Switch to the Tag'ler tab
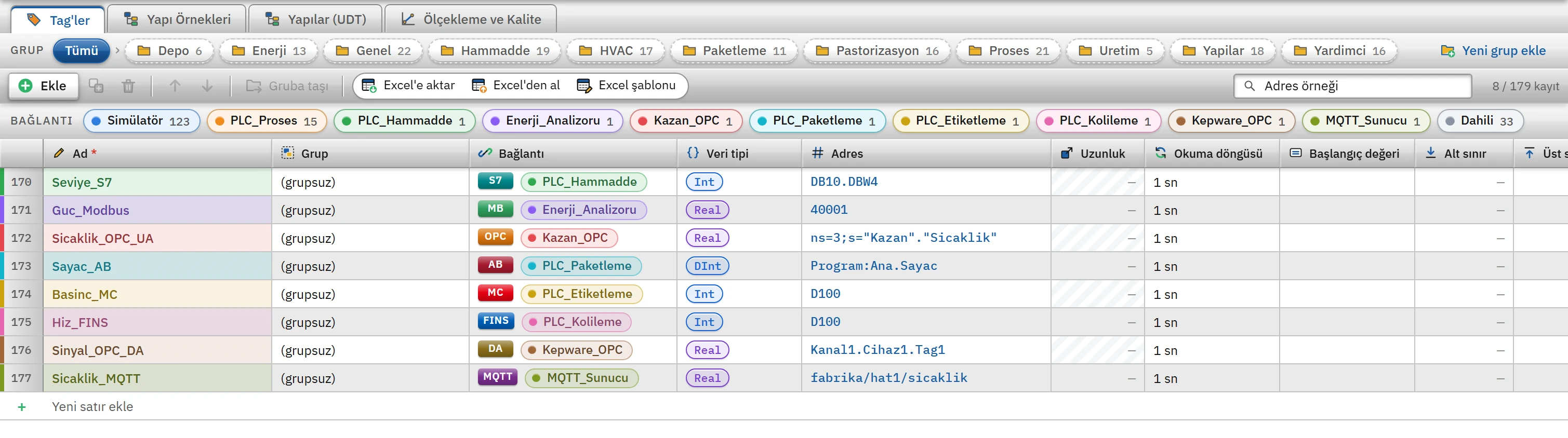Viewport: 1568px width, 438px height. tap(58, 20)
